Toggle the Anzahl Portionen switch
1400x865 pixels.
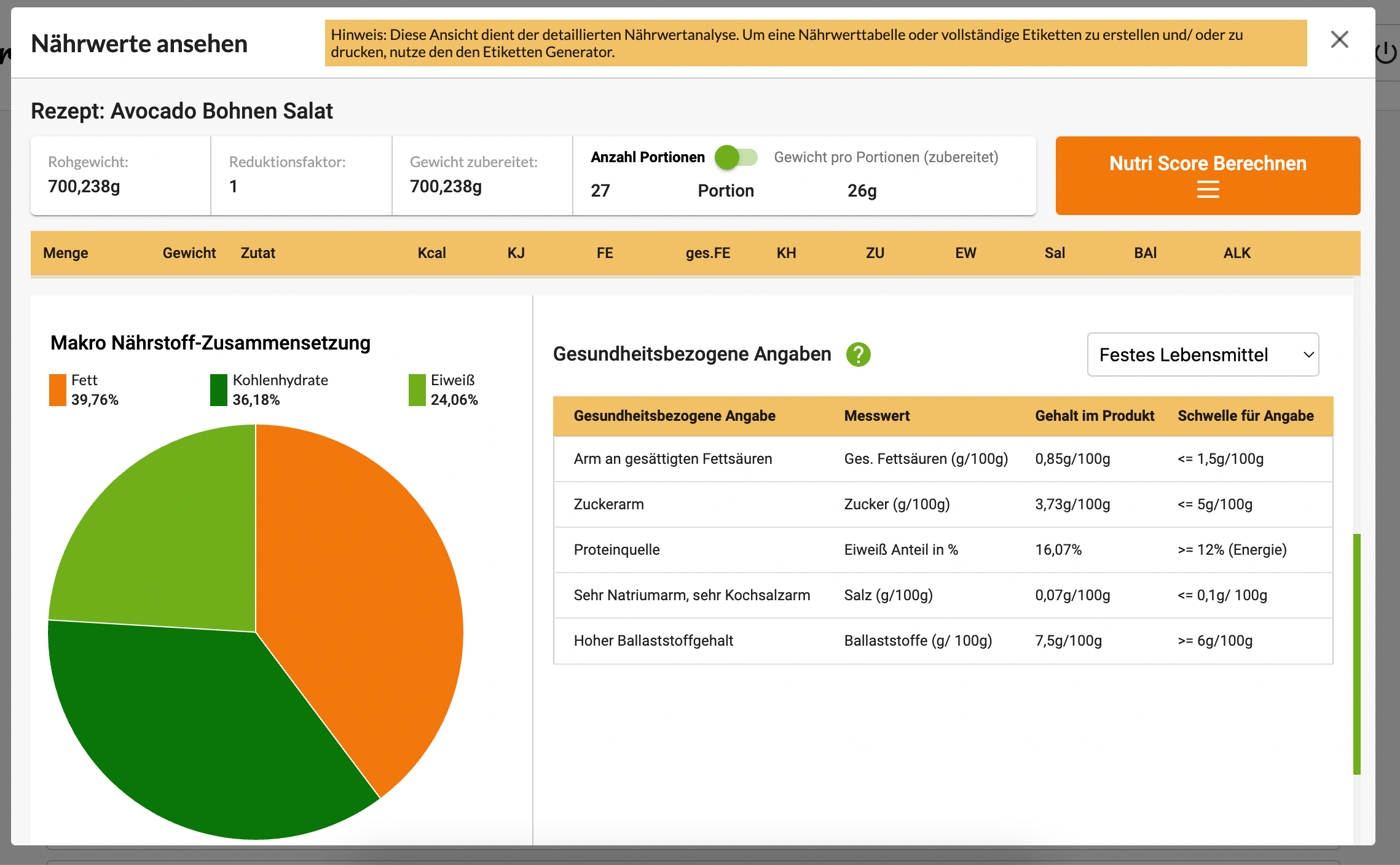[736, 157]
